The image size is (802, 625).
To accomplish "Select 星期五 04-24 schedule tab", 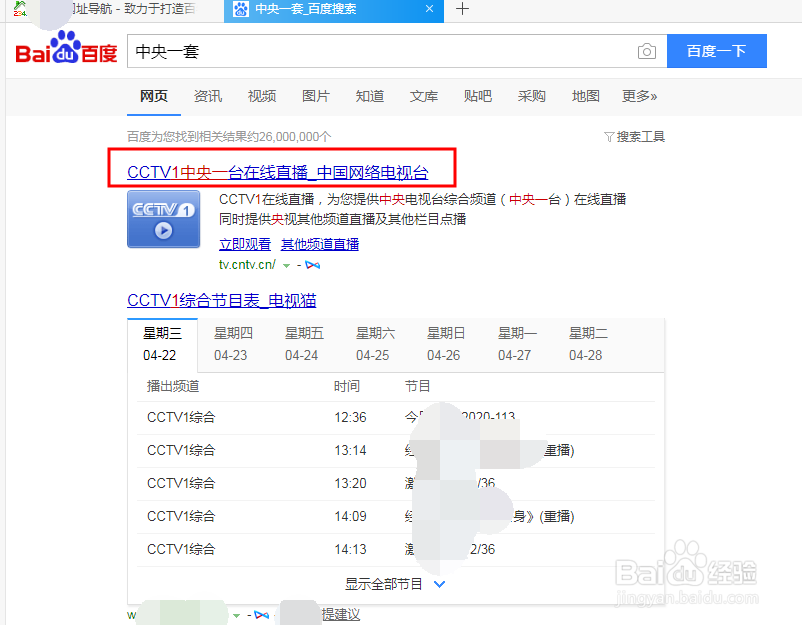I will coord(304,344).
